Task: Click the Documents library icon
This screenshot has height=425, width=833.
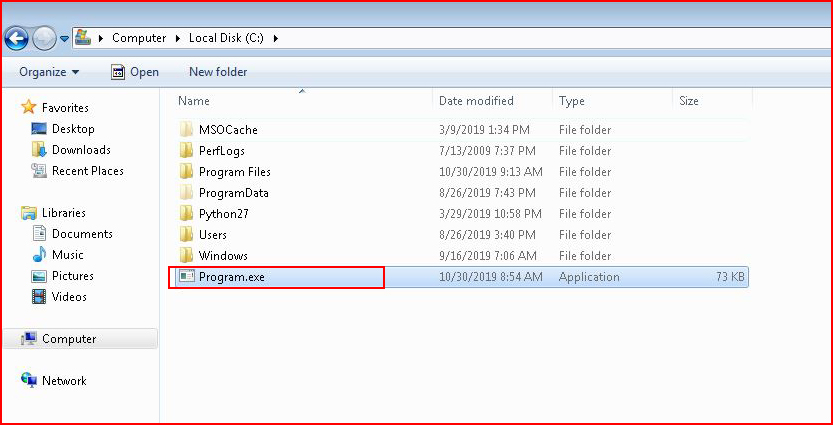Action: (x=39, y=234)
